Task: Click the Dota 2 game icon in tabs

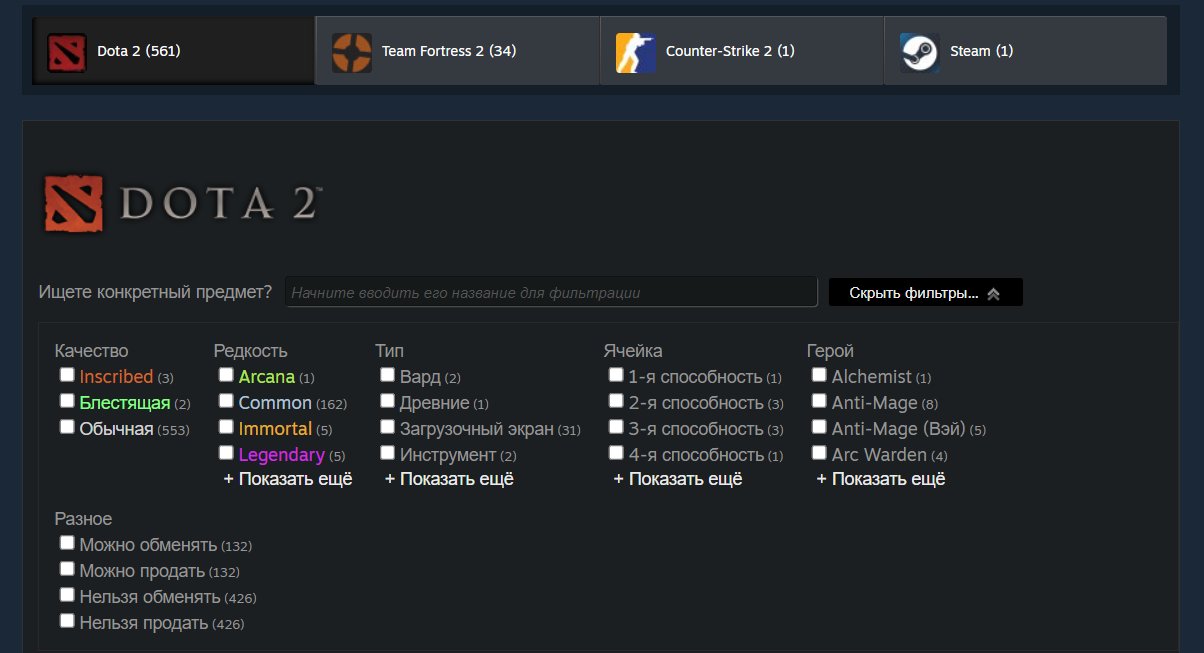Action: click(67, 52)
